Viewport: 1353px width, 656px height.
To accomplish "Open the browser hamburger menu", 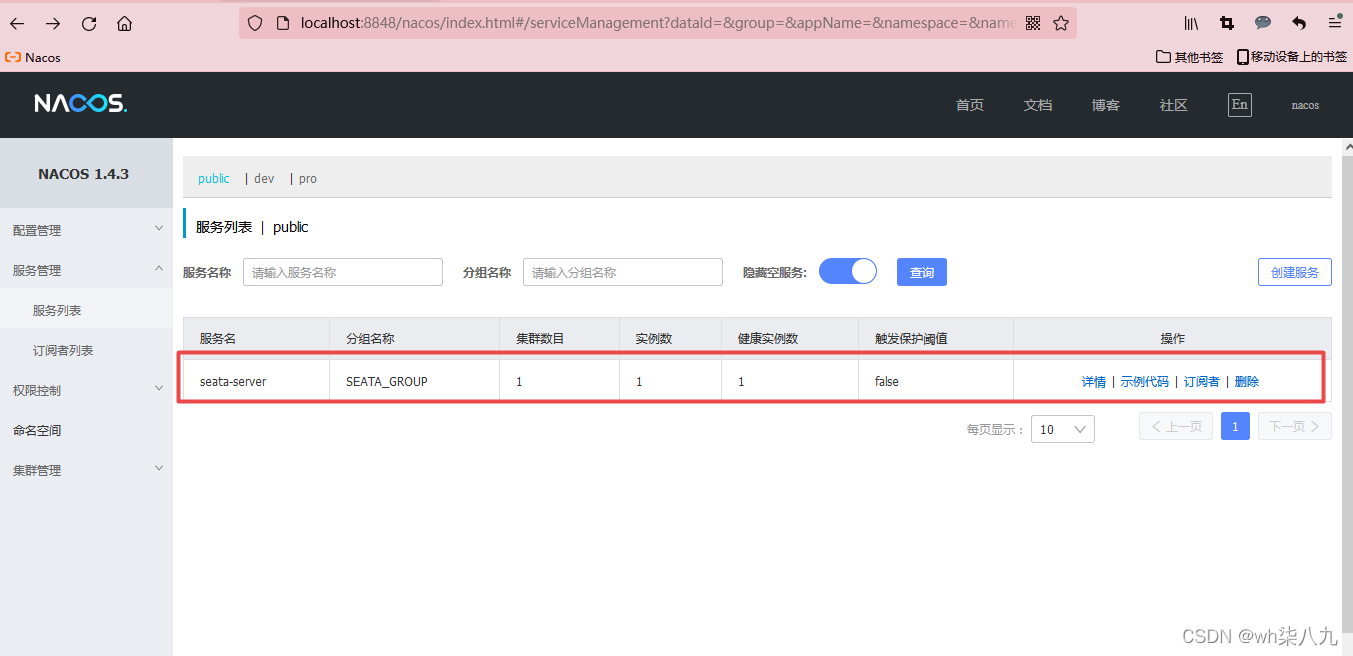I will [1335, 23].
